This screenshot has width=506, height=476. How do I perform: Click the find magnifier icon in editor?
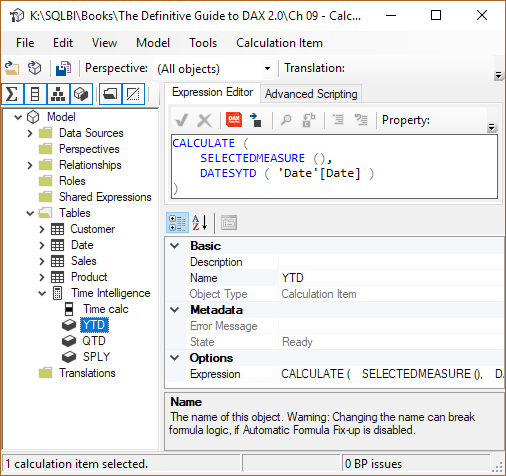coord(286,120)
